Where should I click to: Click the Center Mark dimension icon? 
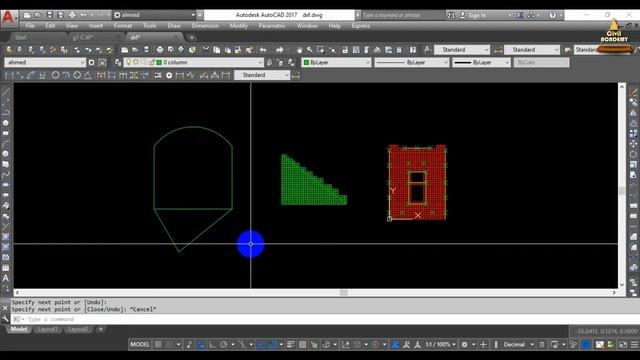169,76
